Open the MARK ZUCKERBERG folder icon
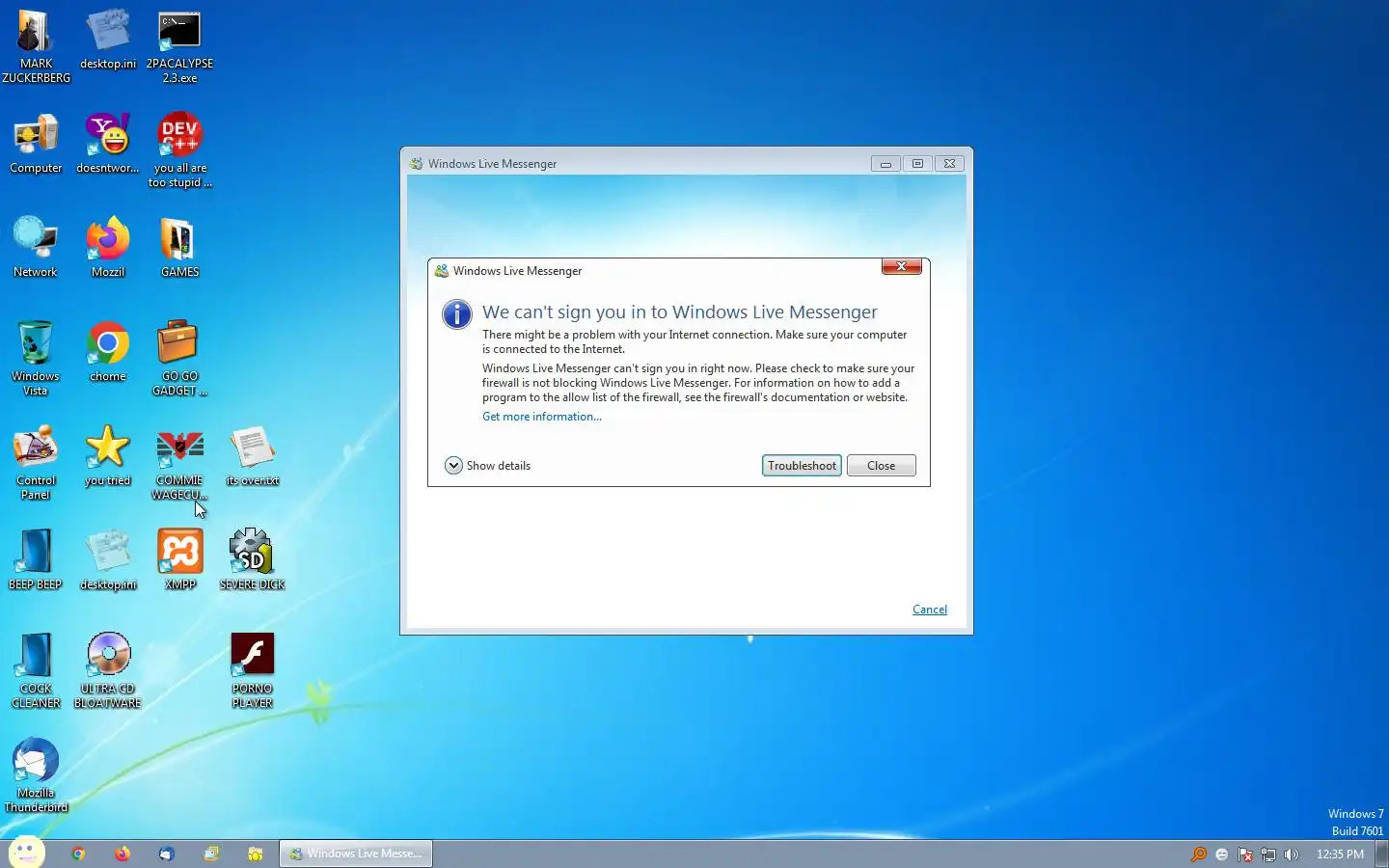The image size is (1389, 868). [x=36, y=46]
